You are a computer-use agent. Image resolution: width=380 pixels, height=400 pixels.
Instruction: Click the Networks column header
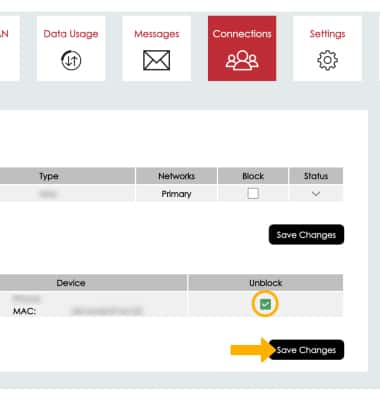[176, 176]
